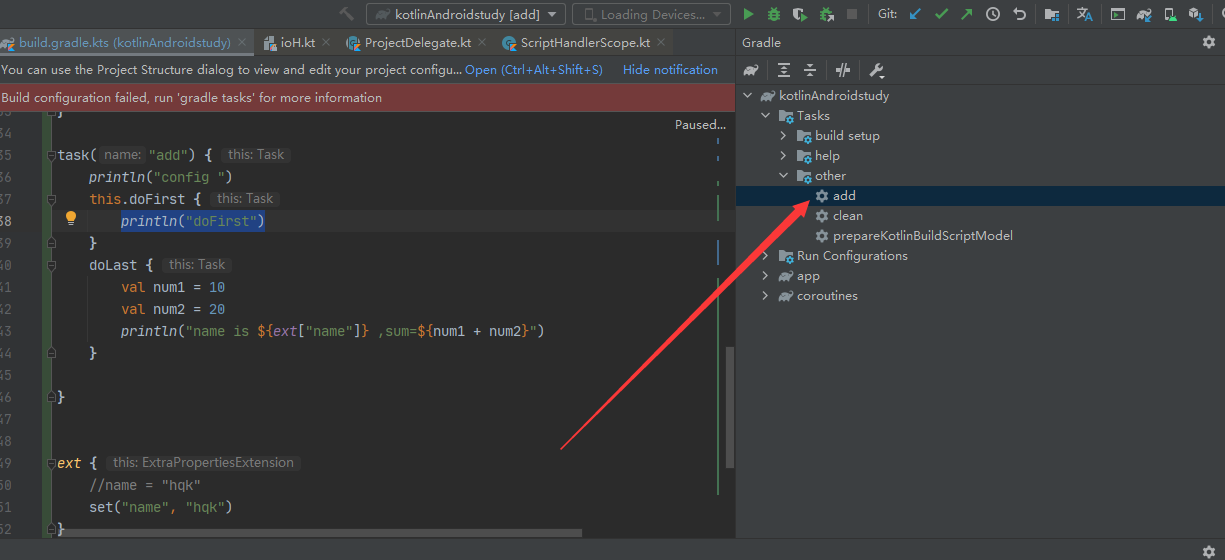1225x560 pixels.
Task: Expand the coroutines module node
Action: coord(766,296)
